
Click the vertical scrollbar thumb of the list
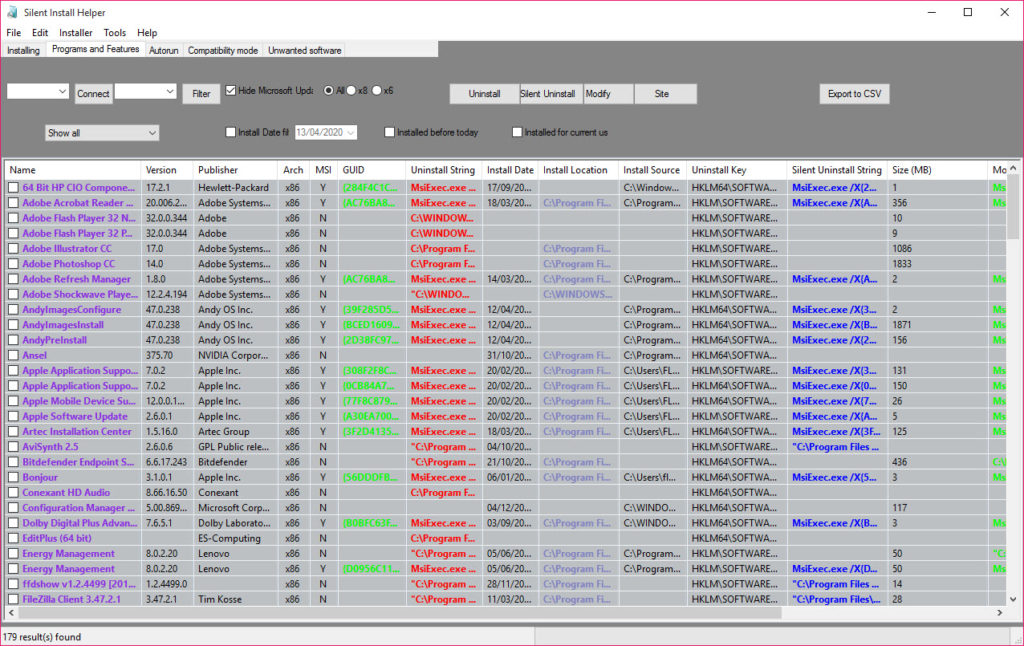tap(1013, 208)
